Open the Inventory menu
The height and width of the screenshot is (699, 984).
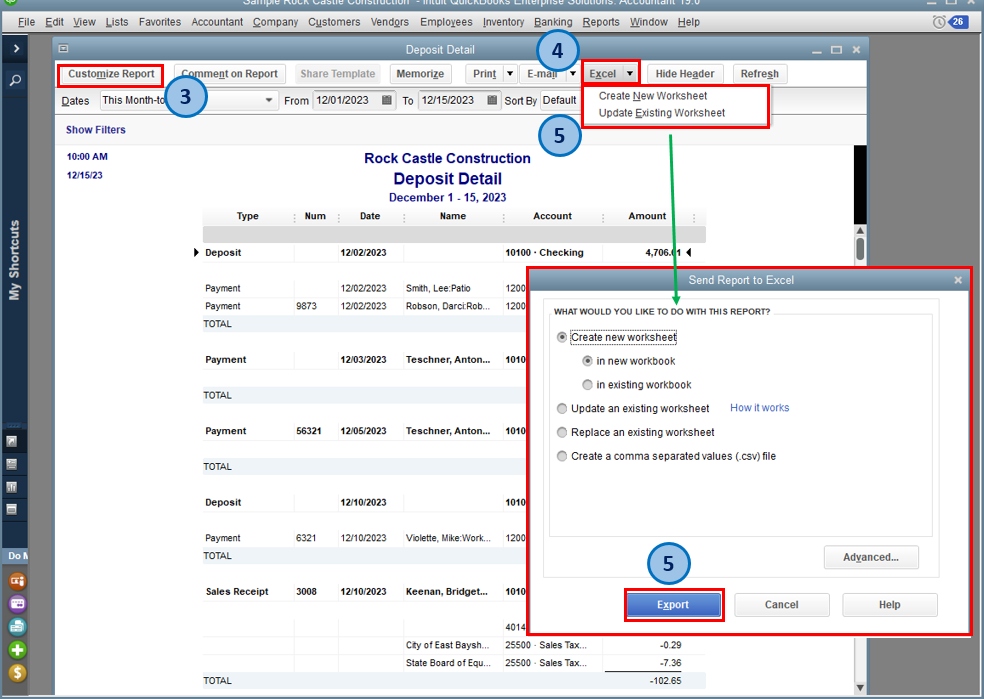503,22
